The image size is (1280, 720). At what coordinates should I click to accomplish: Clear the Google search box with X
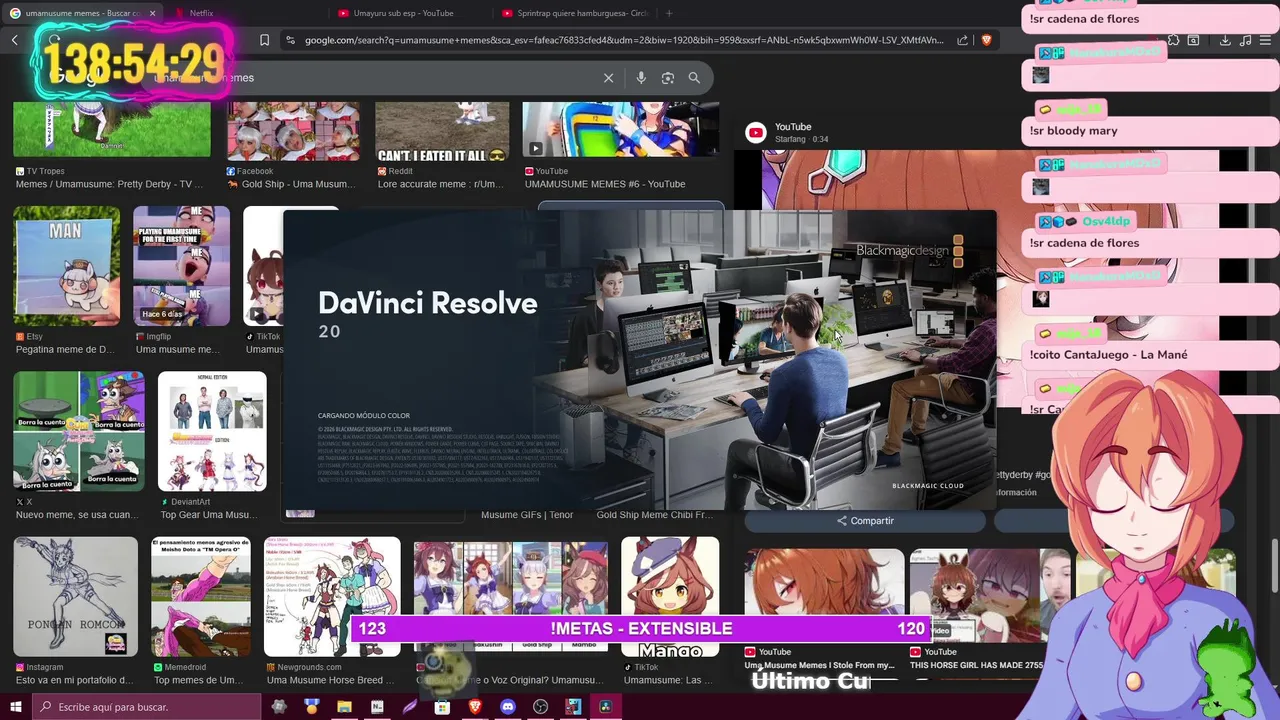click(608, 78)
